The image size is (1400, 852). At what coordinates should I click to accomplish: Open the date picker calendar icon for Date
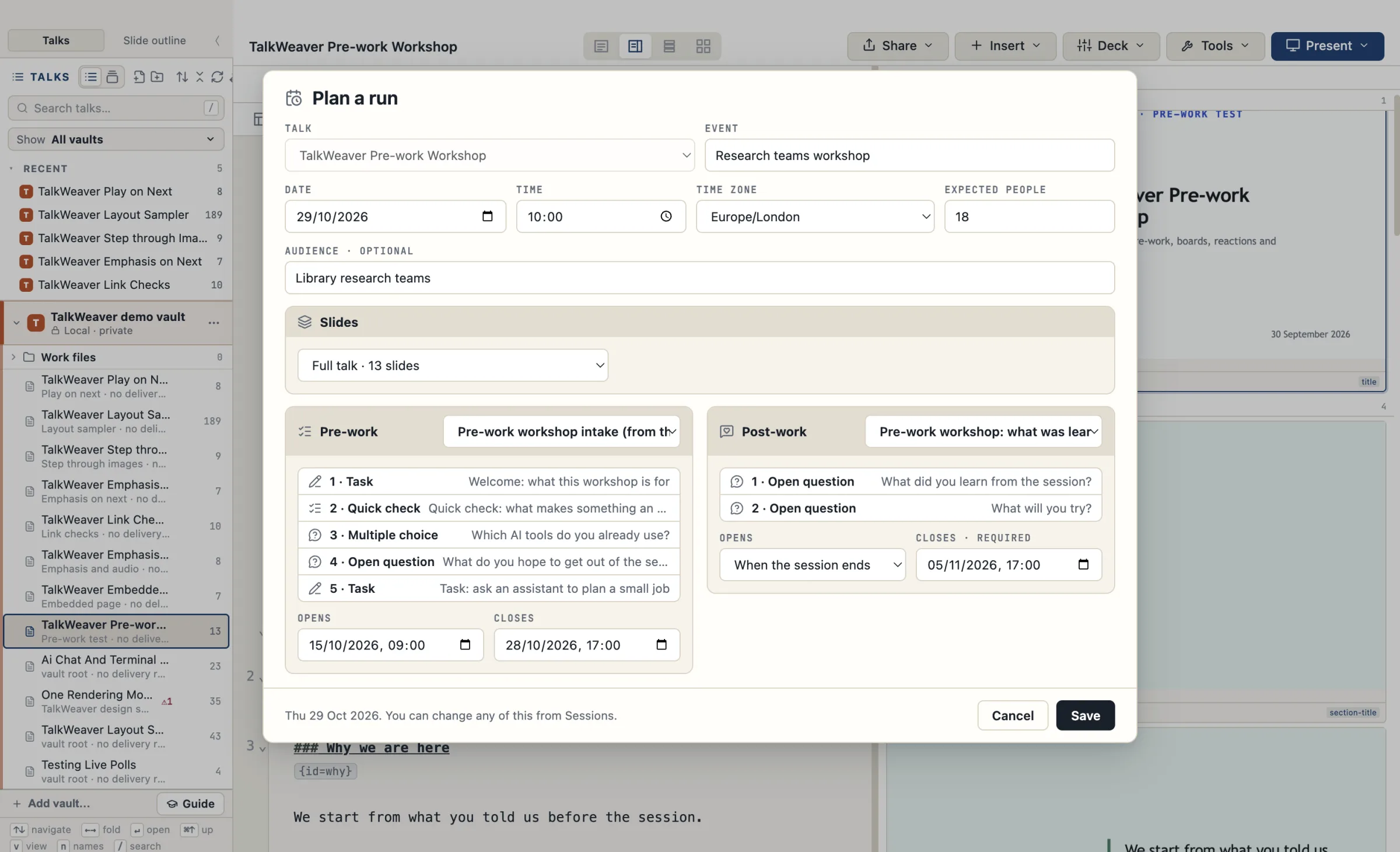[487, 217]
